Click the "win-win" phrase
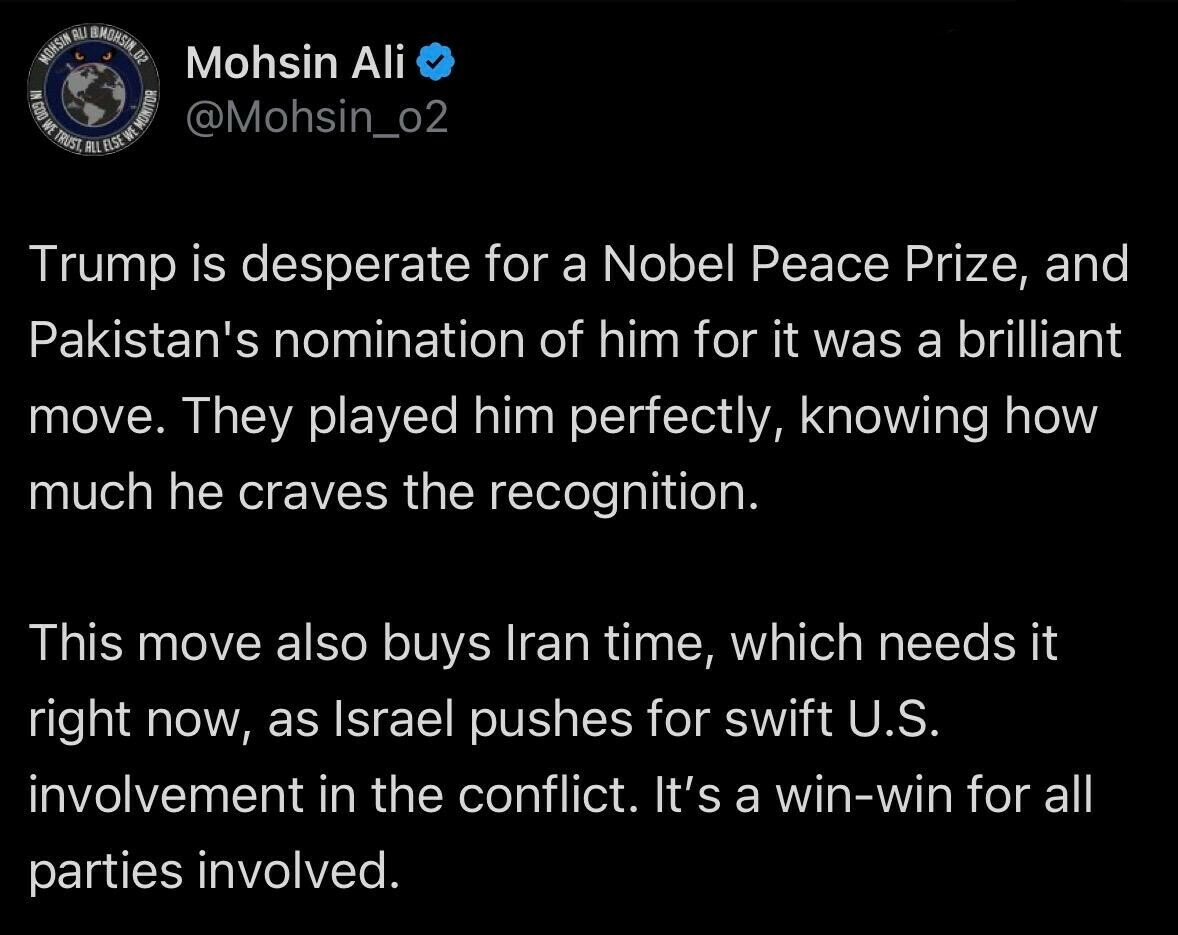This screenshot has width=1178, height=935. click(x=864, y=795)
